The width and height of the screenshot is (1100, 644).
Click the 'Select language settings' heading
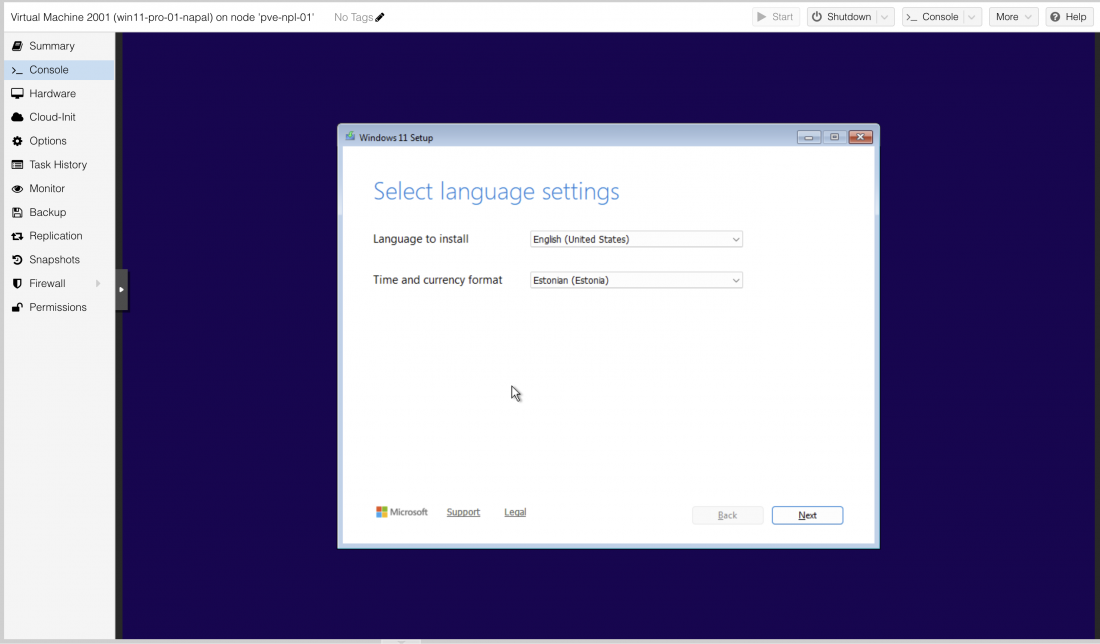[x=496, y=192]
